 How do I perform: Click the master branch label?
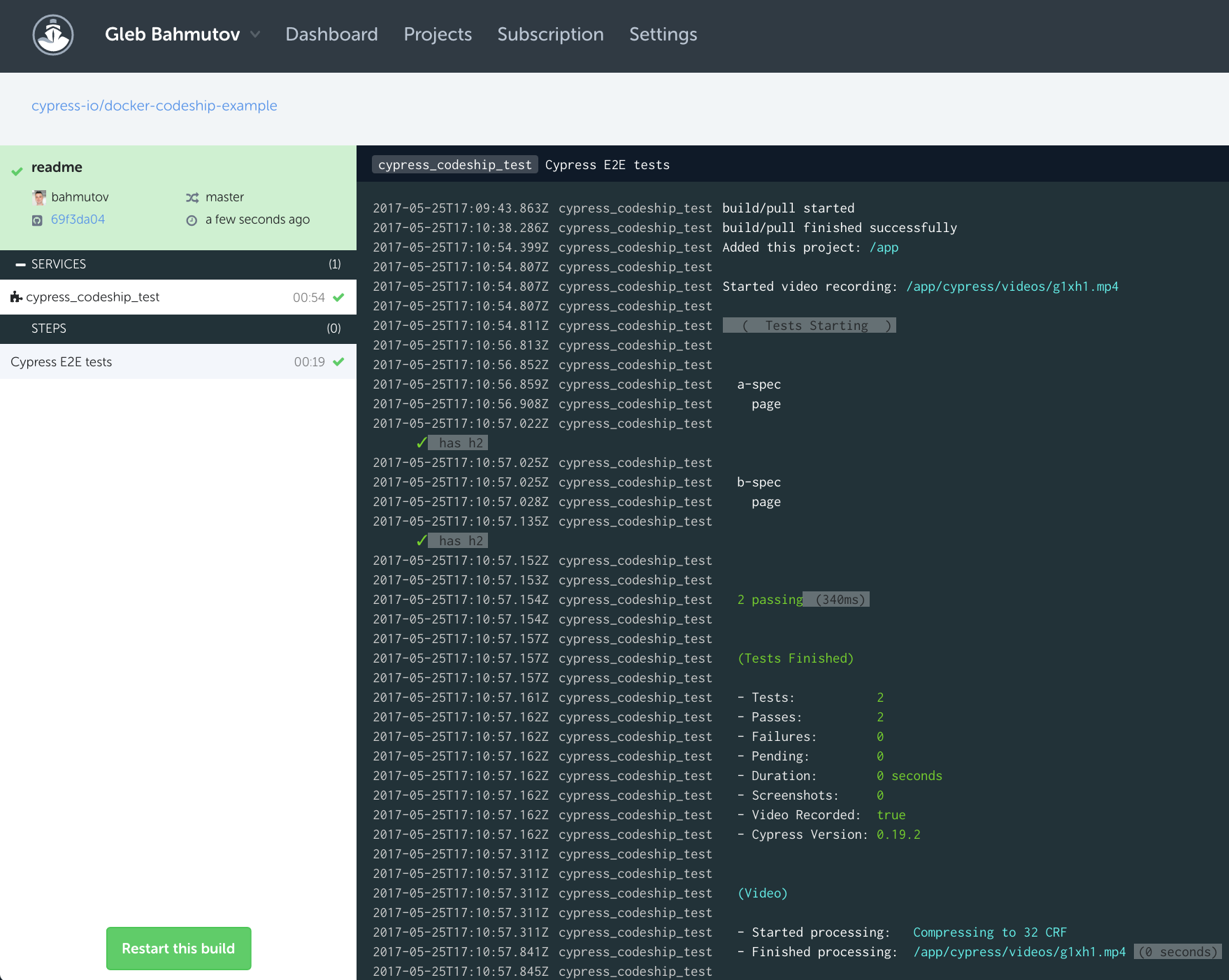(224, 197)
